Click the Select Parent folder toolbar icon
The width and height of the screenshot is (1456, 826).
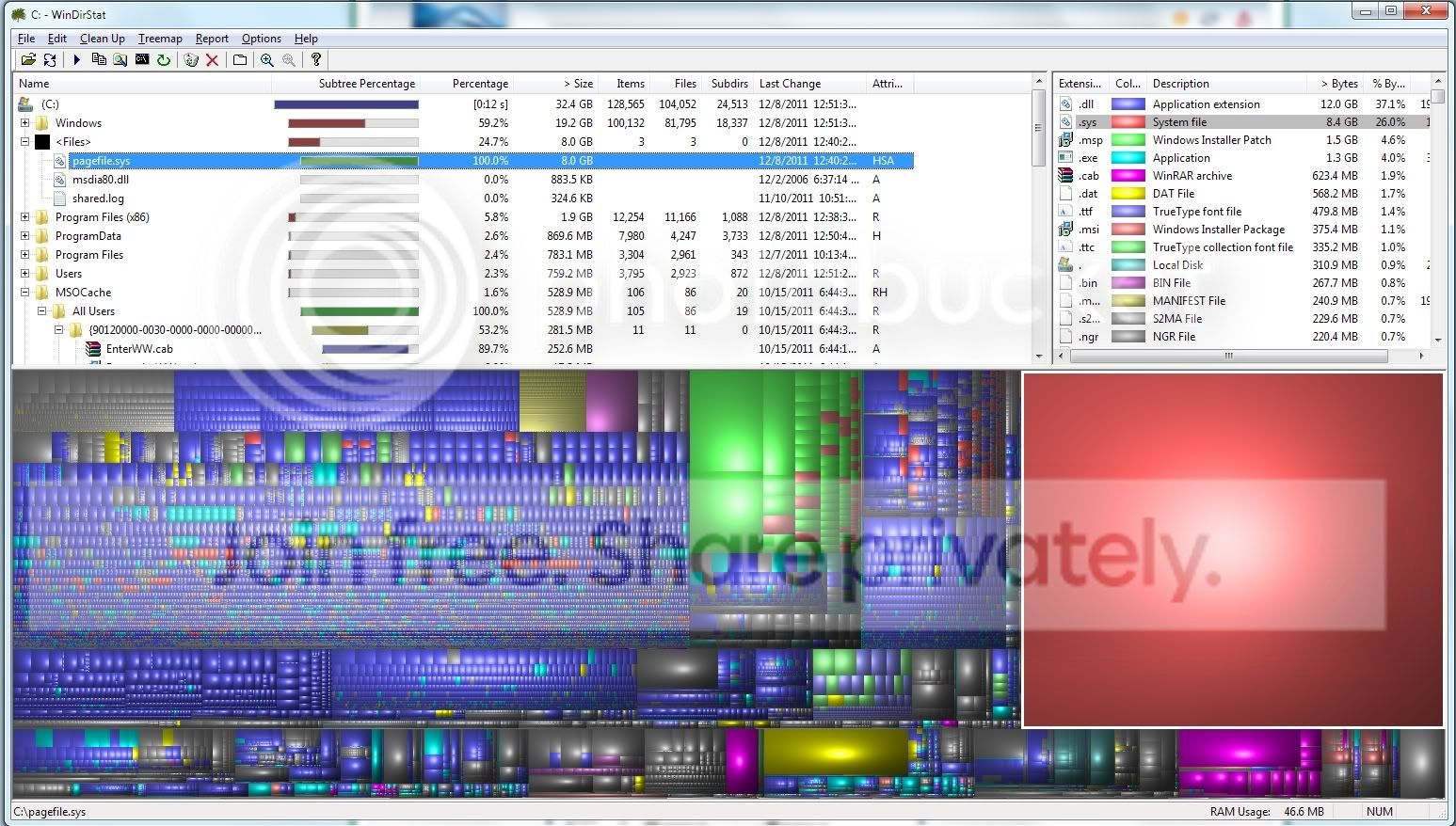click(x=240, y=59)
